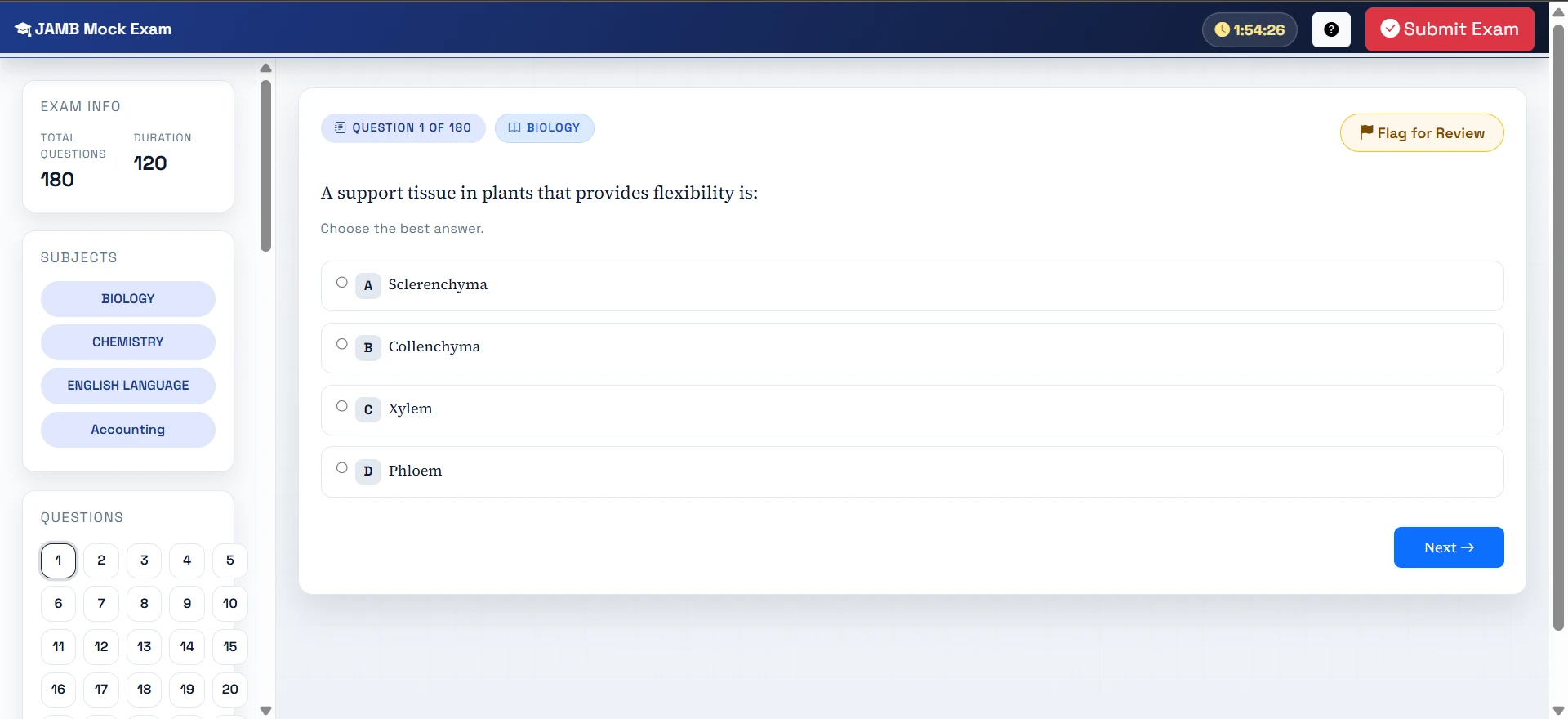Jump to question 13
Image resolution: width=1568 pixels, height=719 pixels.
[145, 647]
